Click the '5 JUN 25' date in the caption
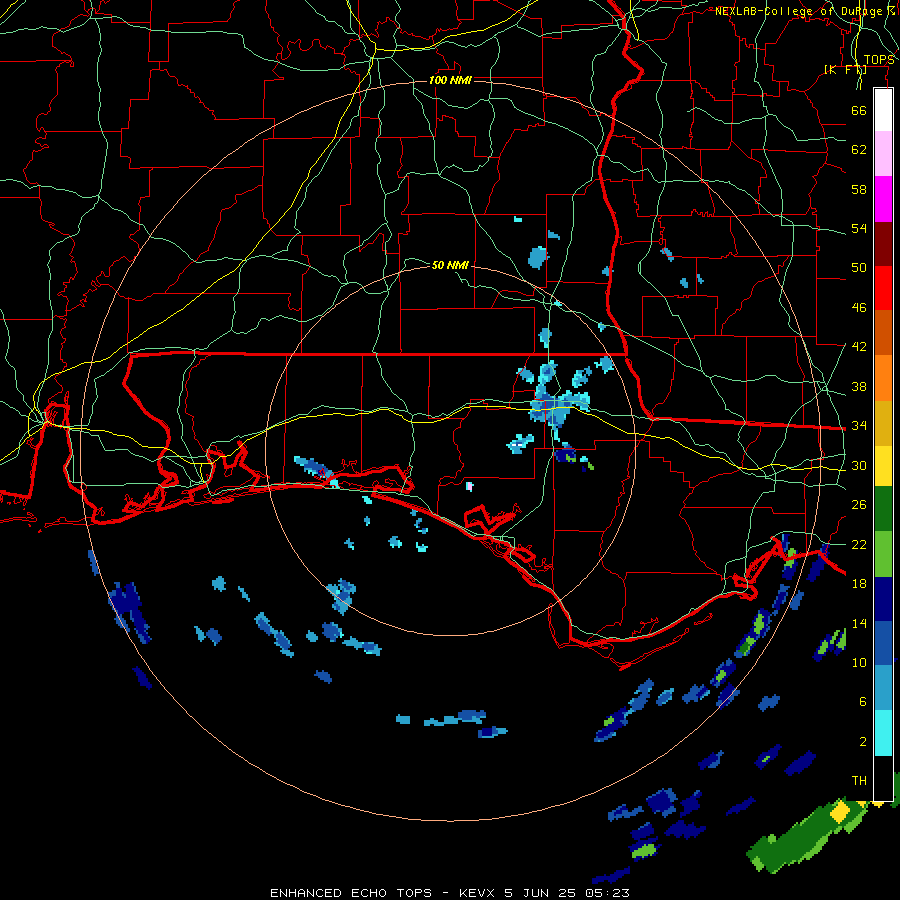 coord(541,893)
